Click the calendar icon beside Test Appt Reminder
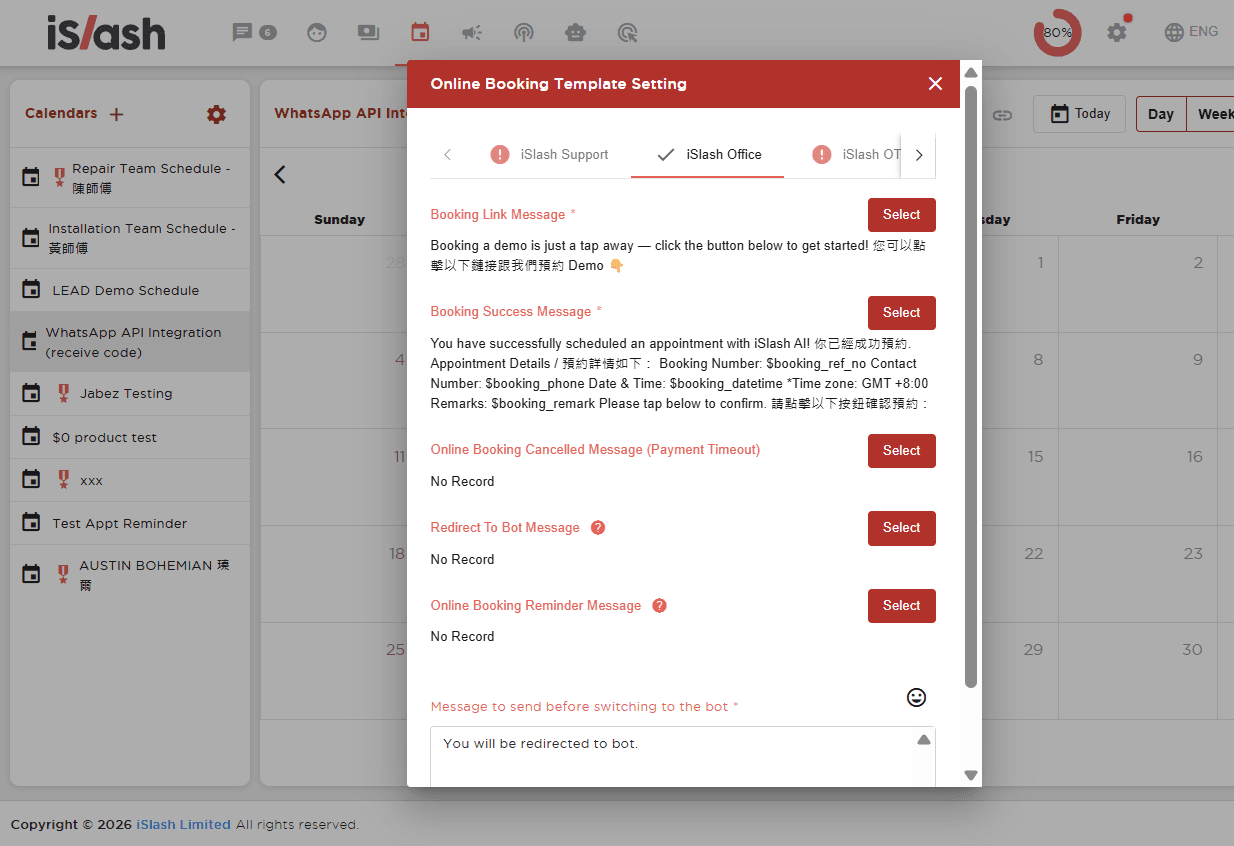Screen dimensions: 1234x846 pyautogui.click(x=31, y=523)
